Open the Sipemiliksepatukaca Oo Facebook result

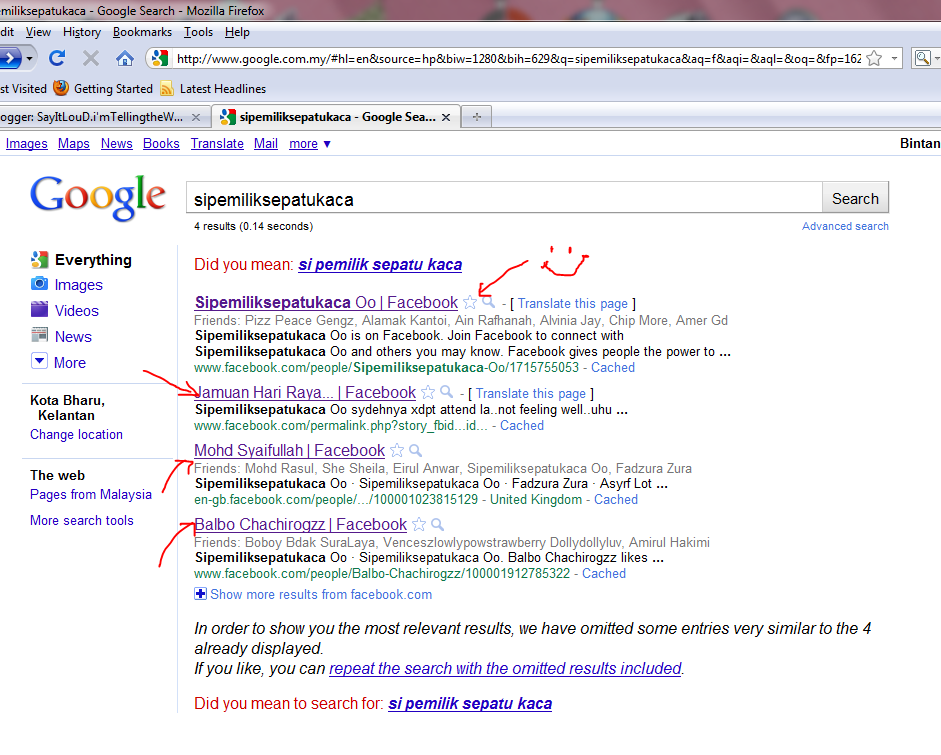[326, 302]
